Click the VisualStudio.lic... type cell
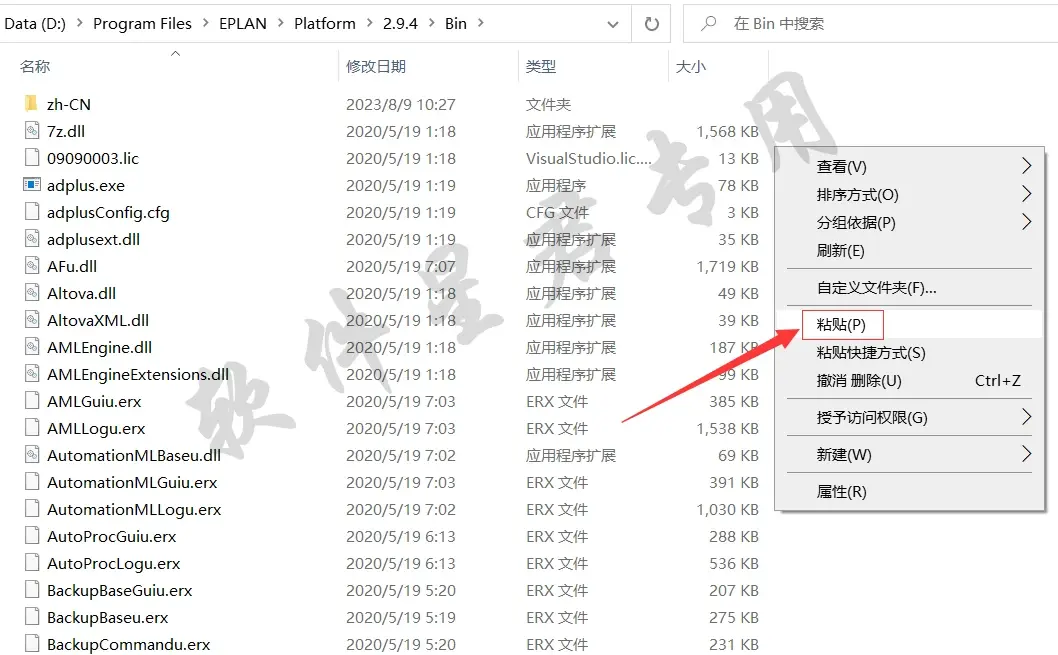Viewport: 1058px width, 655px height. point(588,159)
